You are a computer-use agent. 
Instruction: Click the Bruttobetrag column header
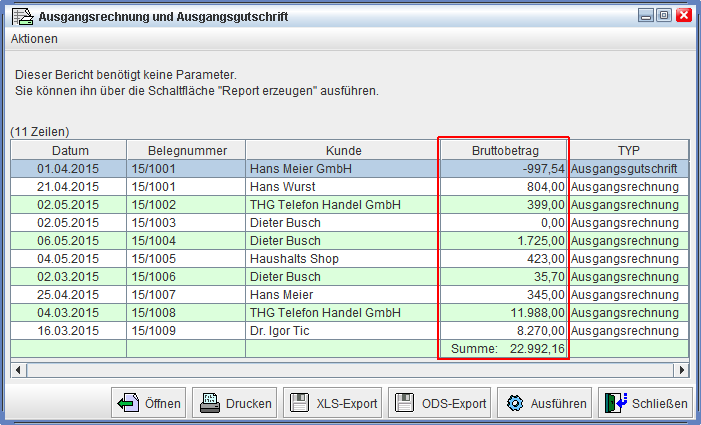[504, 150]
